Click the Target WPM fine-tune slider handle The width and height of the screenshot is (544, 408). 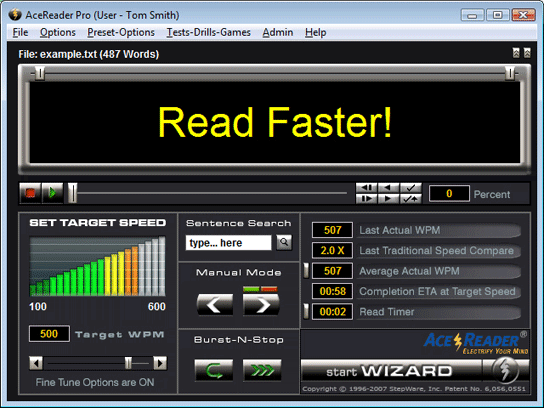128,363
